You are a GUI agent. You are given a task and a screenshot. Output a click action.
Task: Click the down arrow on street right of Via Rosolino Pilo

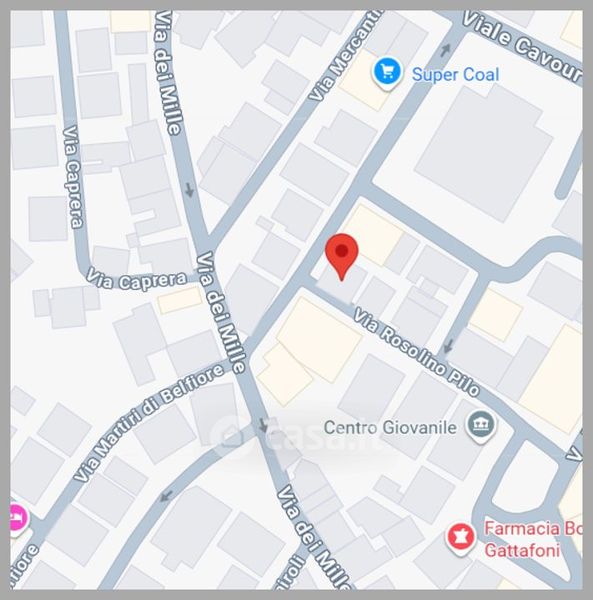448,346
